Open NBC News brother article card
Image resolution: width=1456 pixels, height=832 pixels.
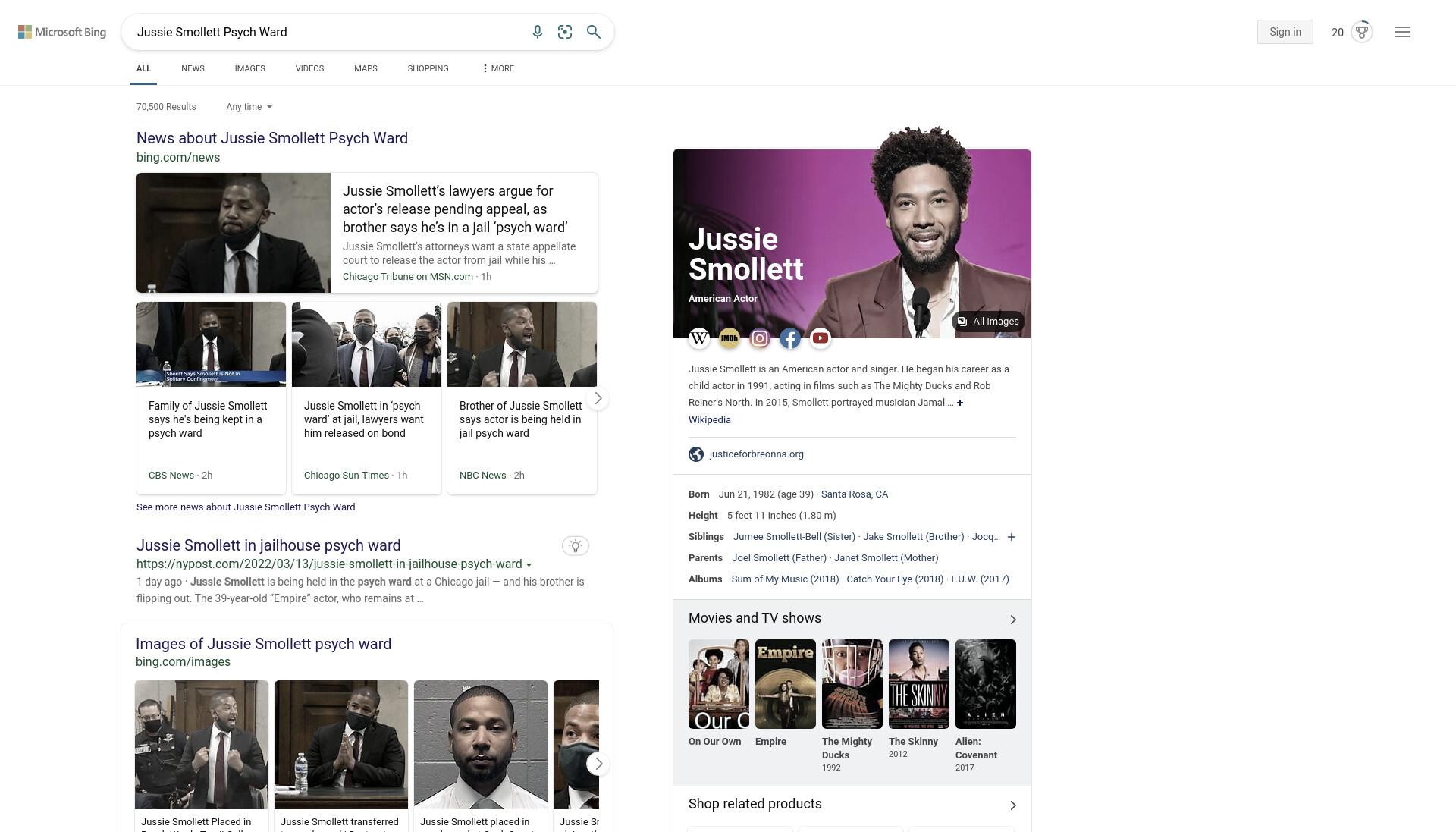[x=522, y=398]
